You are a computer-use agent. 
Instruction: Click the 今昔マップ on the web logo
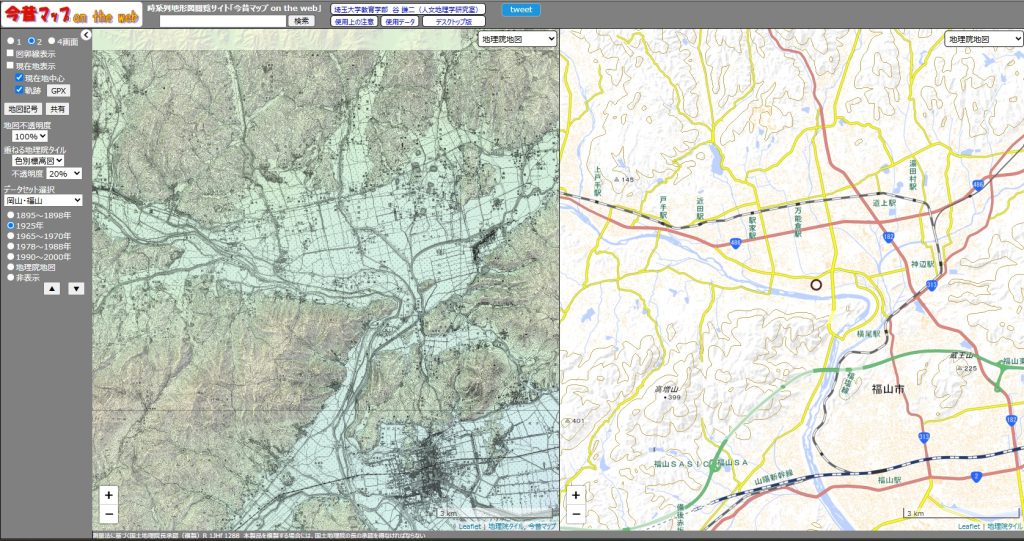click(72, 14)
